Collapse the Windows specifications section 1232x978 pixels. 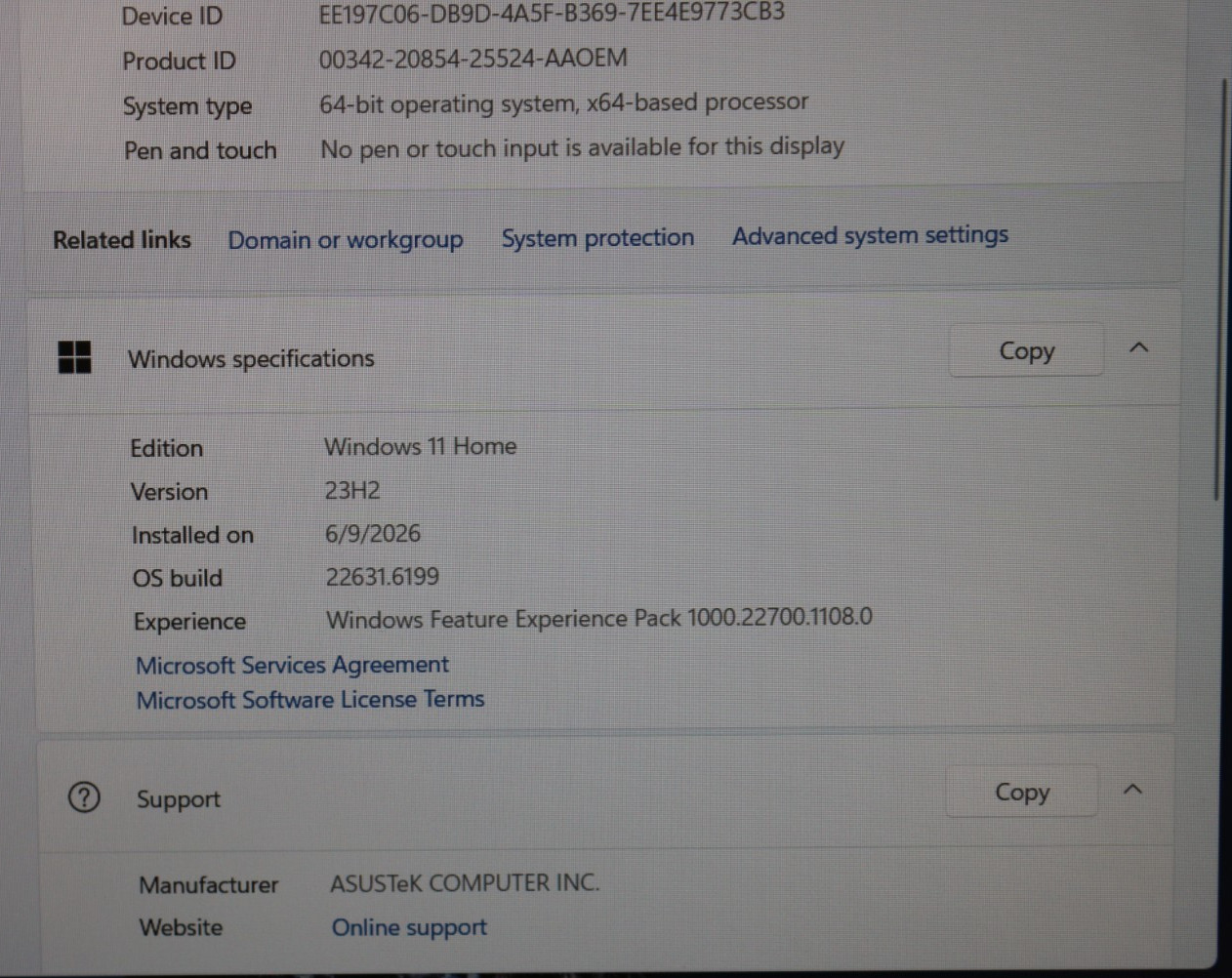pos(1138,347)
